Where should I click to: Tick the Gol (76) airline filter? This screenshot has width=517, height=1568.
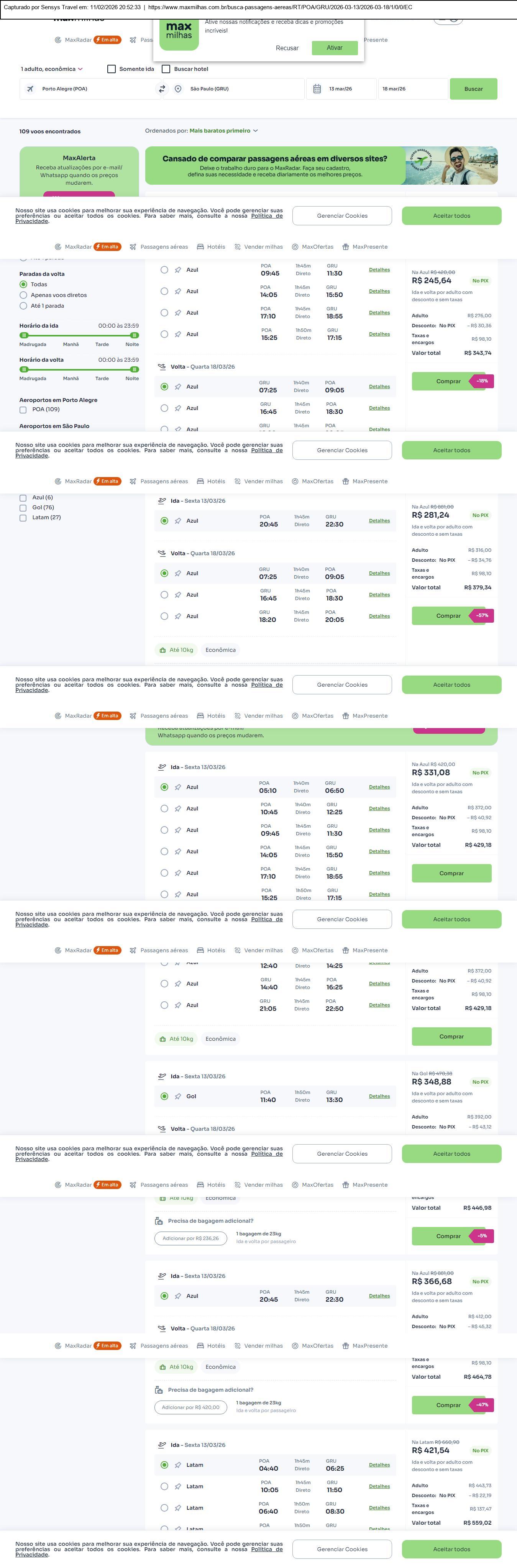pos(23,508)
